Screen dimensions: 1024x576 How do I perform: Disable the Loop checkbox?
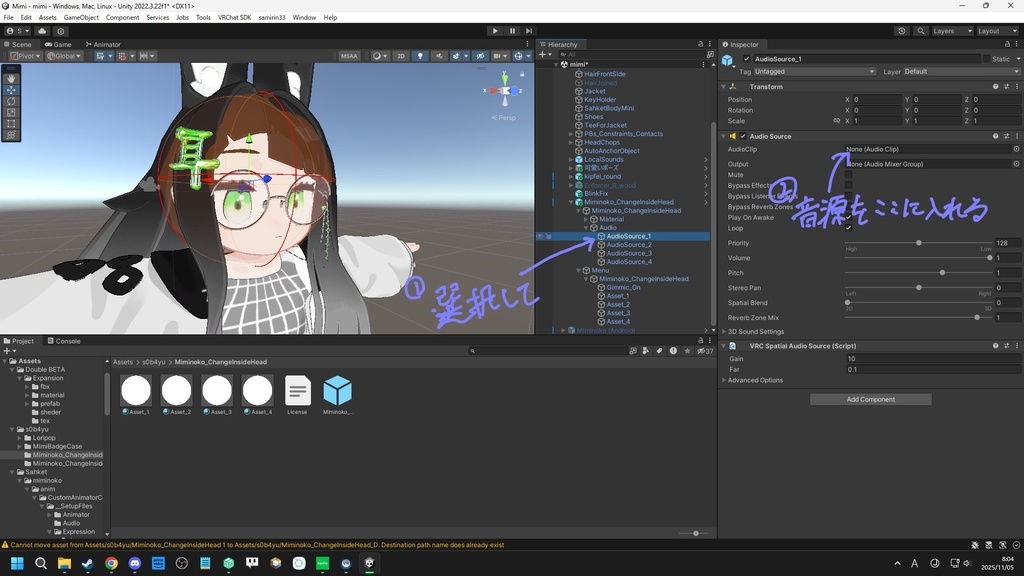coord(848,228)
